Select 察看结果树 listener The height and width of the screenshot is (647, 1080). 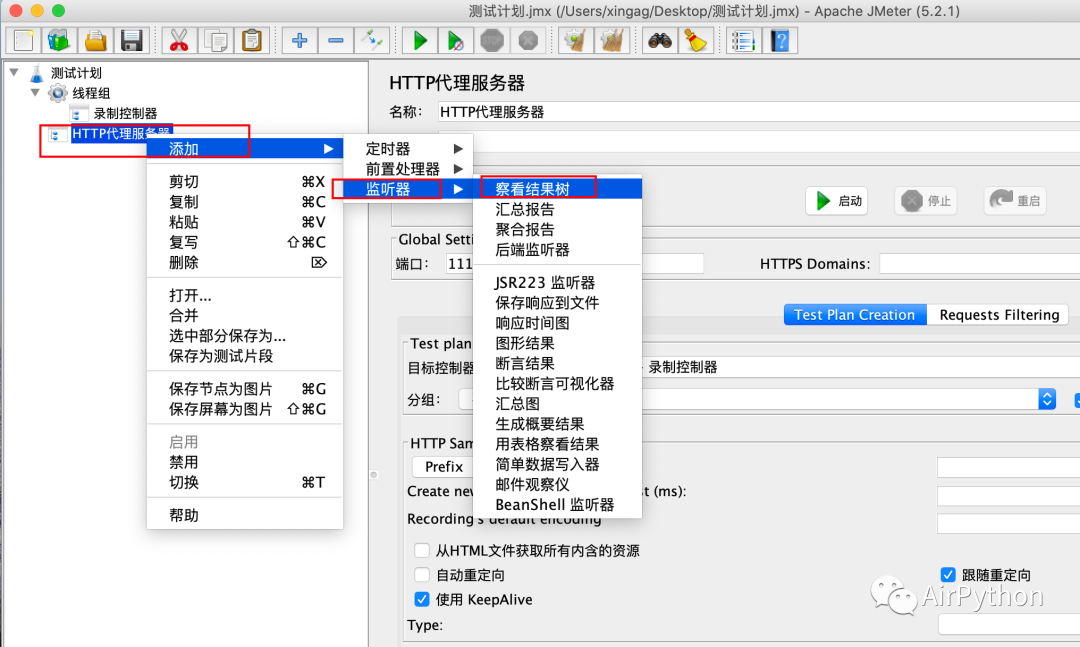coord(558,189)
